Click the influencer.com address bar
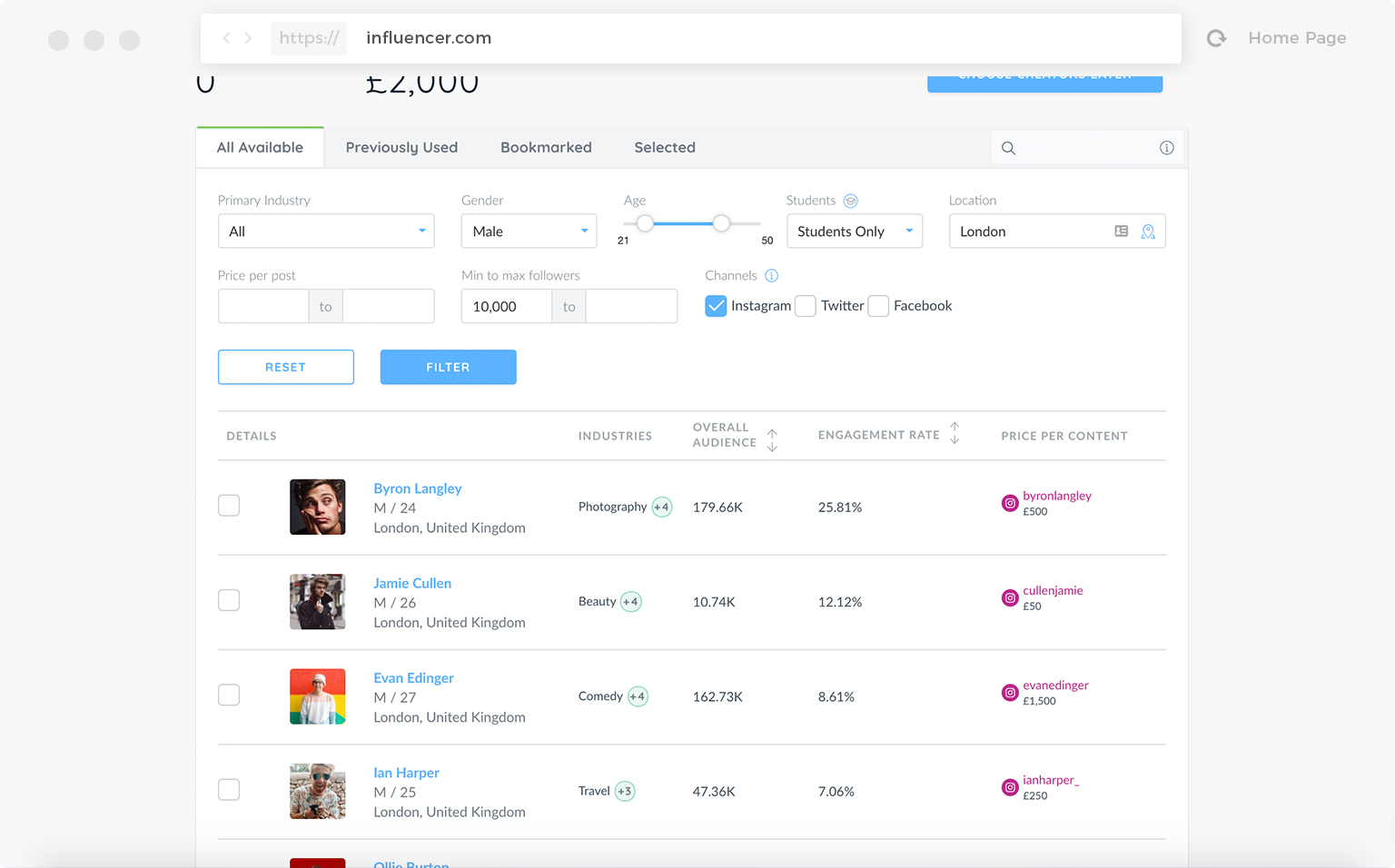The height and width of the screenshot is (868, 1395). (691, 38)
